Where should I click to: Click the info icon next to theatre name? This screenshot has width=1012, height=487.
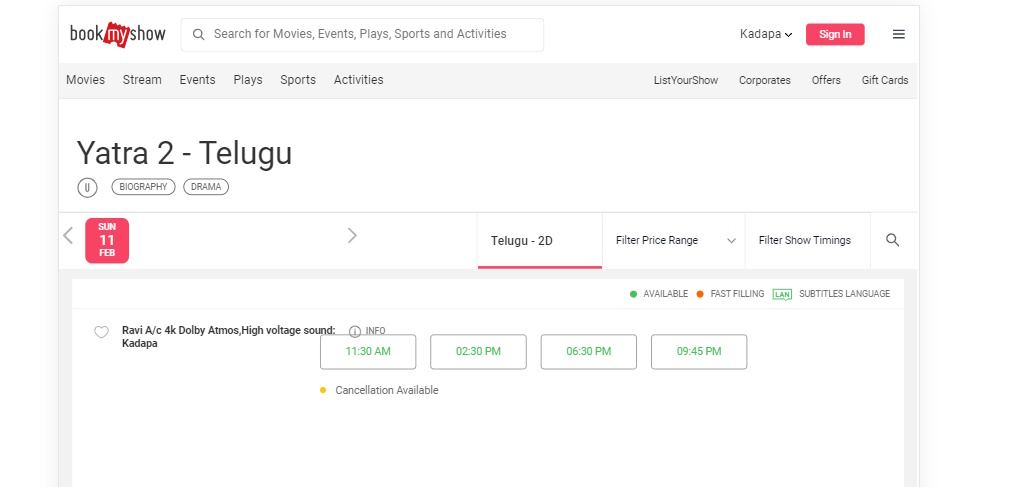[x=355, y=331]
